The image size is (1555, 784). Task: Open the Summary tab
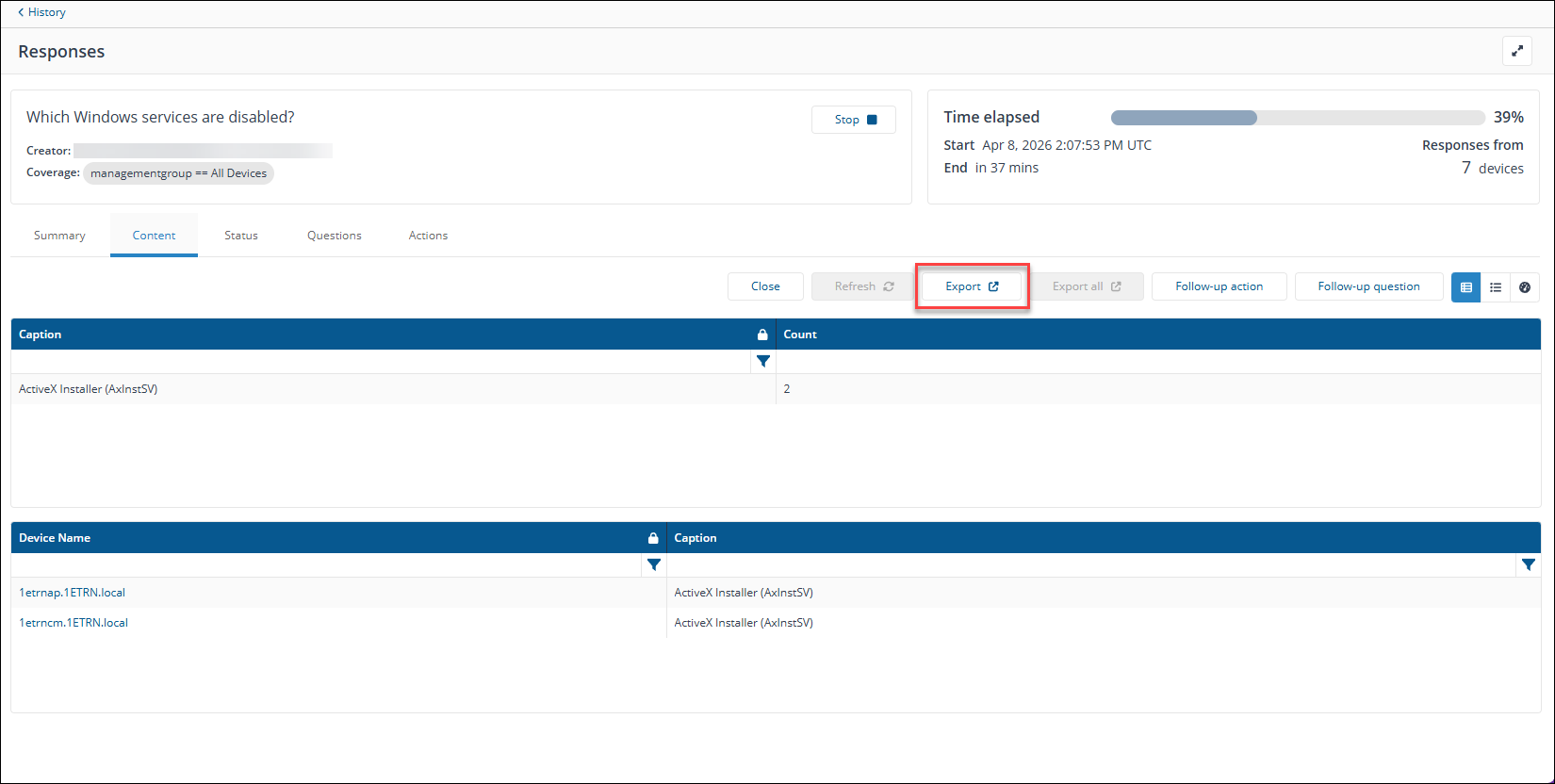59,236
